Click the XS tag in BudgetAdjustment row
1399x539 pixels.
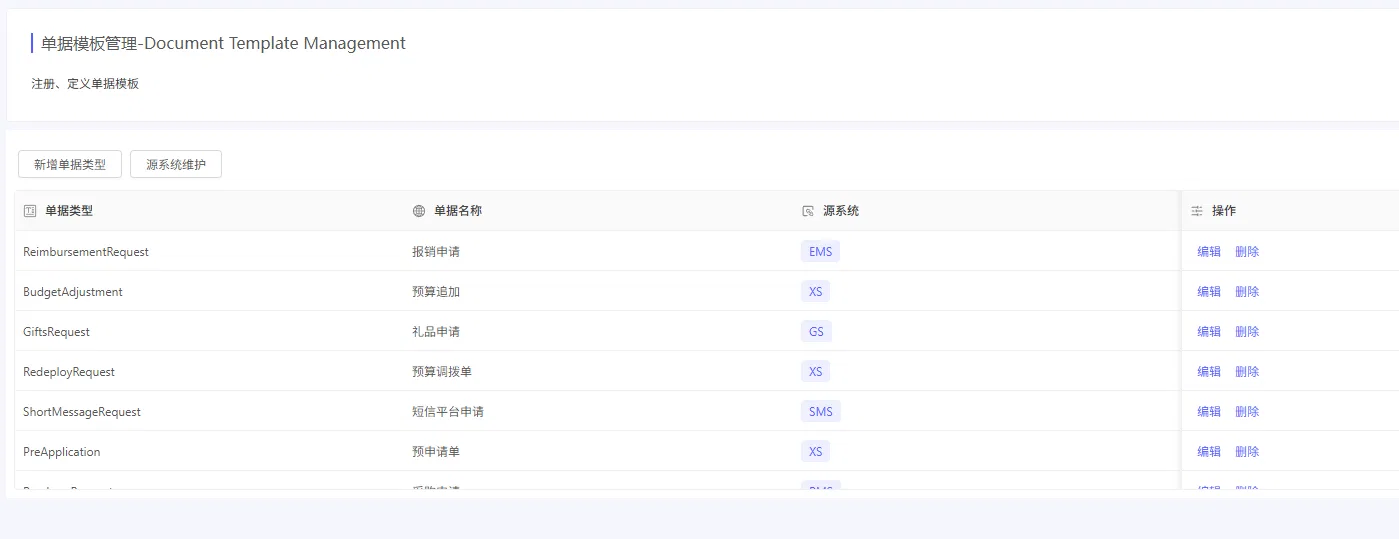(815, 291)
